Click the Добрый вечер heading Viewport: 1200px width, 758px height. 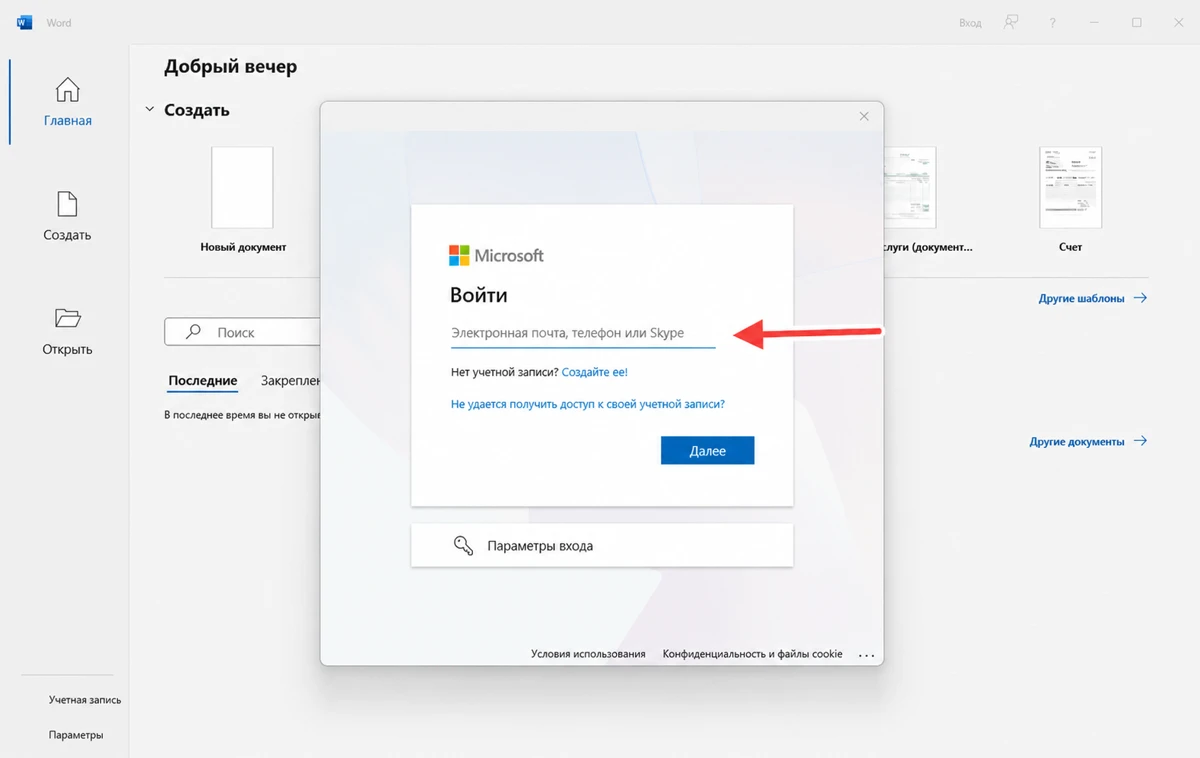tap(231, 67)
